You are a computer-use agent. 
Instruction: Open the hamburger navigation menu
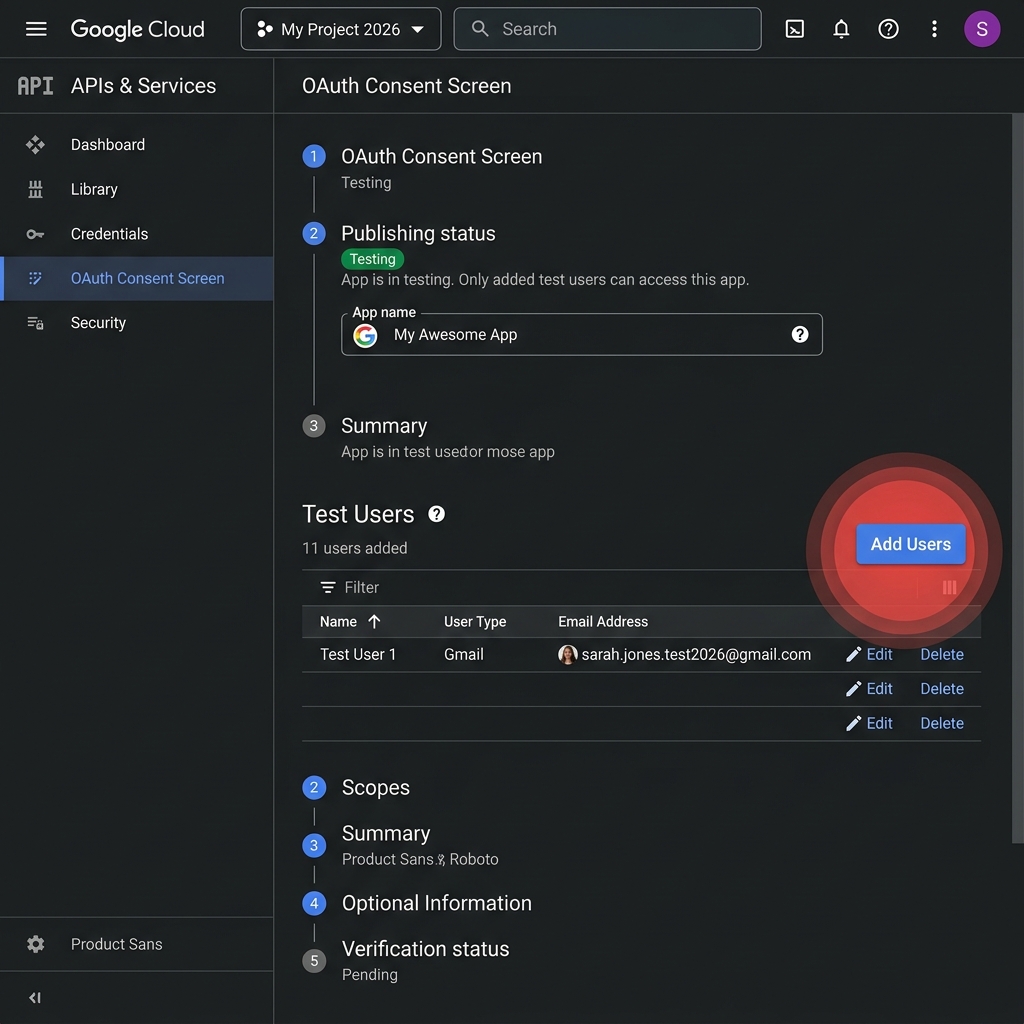pos(36,29)
